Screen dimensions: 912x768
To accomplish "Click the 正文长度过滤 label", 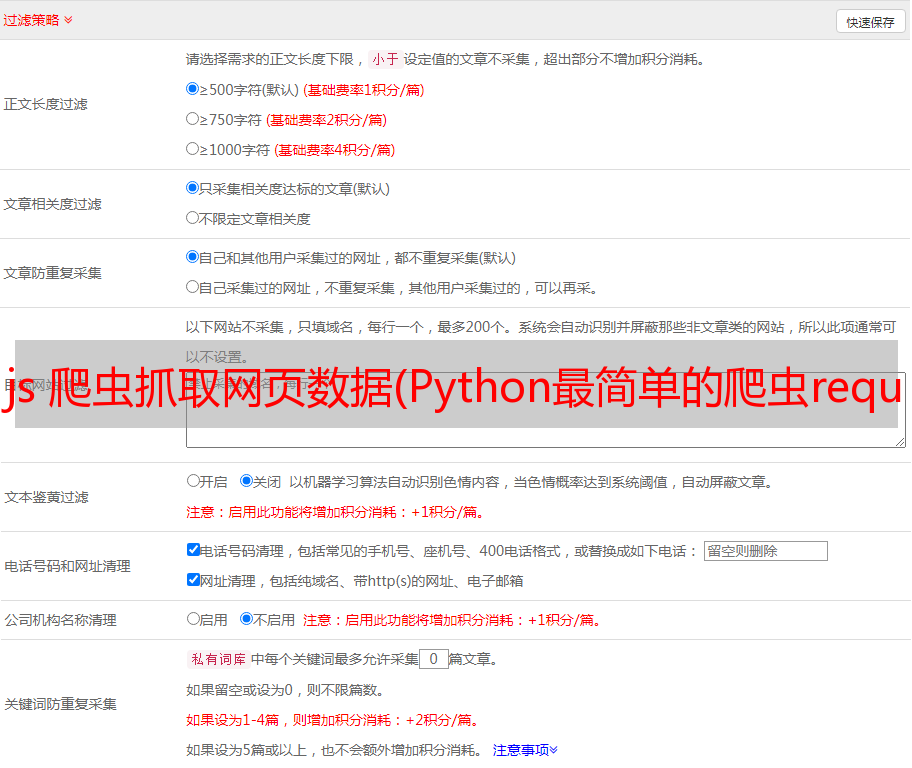I will (x=45, y=104).
